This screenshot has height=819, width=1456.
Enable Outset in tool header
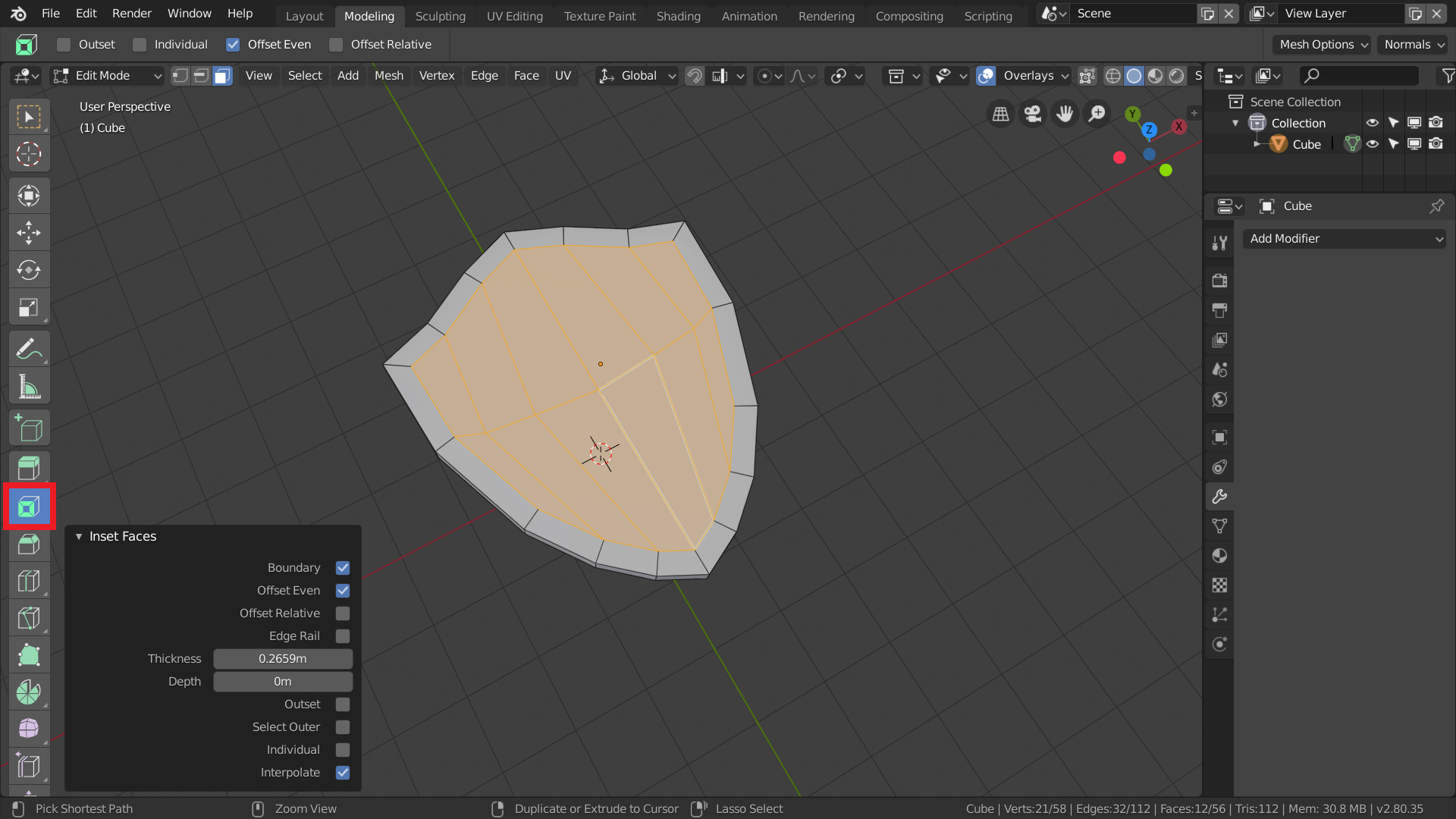point(64,45)
